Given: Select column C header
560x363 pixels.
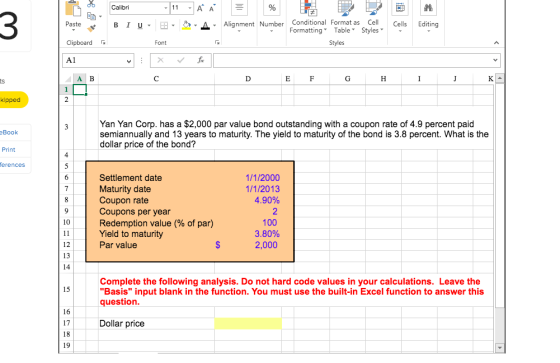Looking at the screenshot, I should pos(156,79).
